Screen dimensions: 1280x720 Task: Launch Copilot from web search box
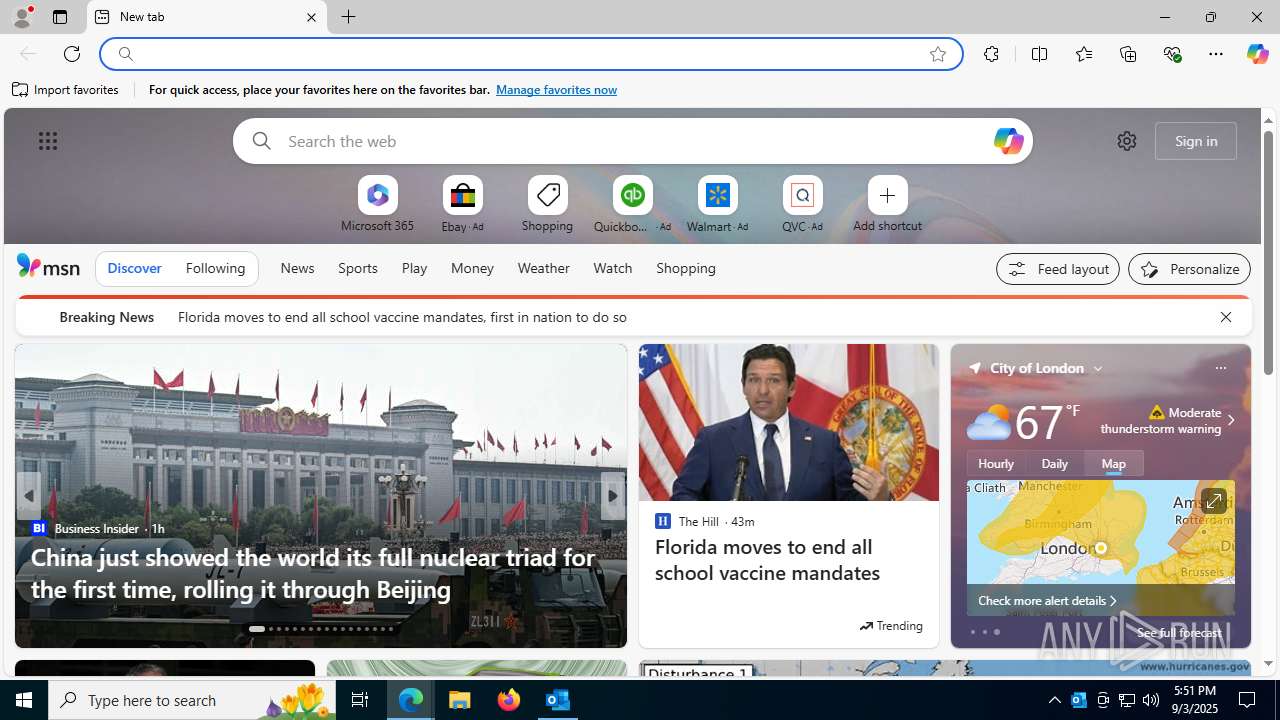pos(1008,141)
